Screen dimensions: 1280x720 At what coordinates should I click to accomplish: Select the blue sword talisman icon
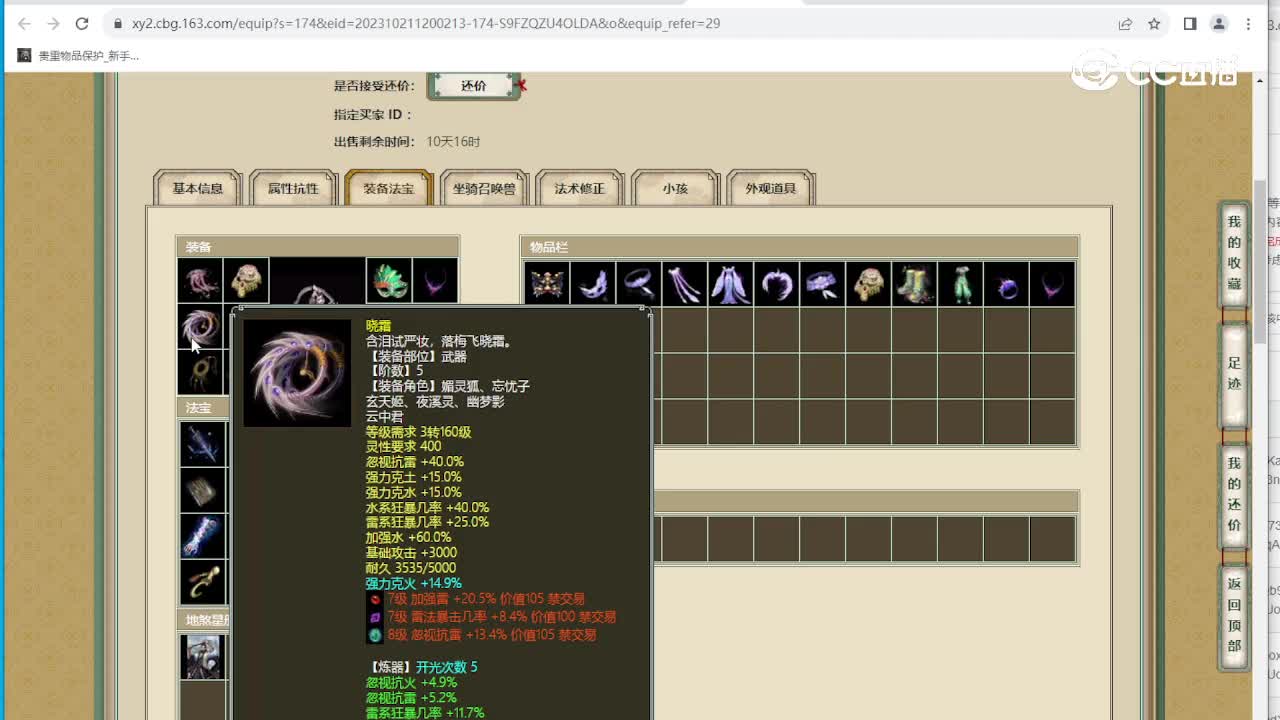(x=202, y=444)
